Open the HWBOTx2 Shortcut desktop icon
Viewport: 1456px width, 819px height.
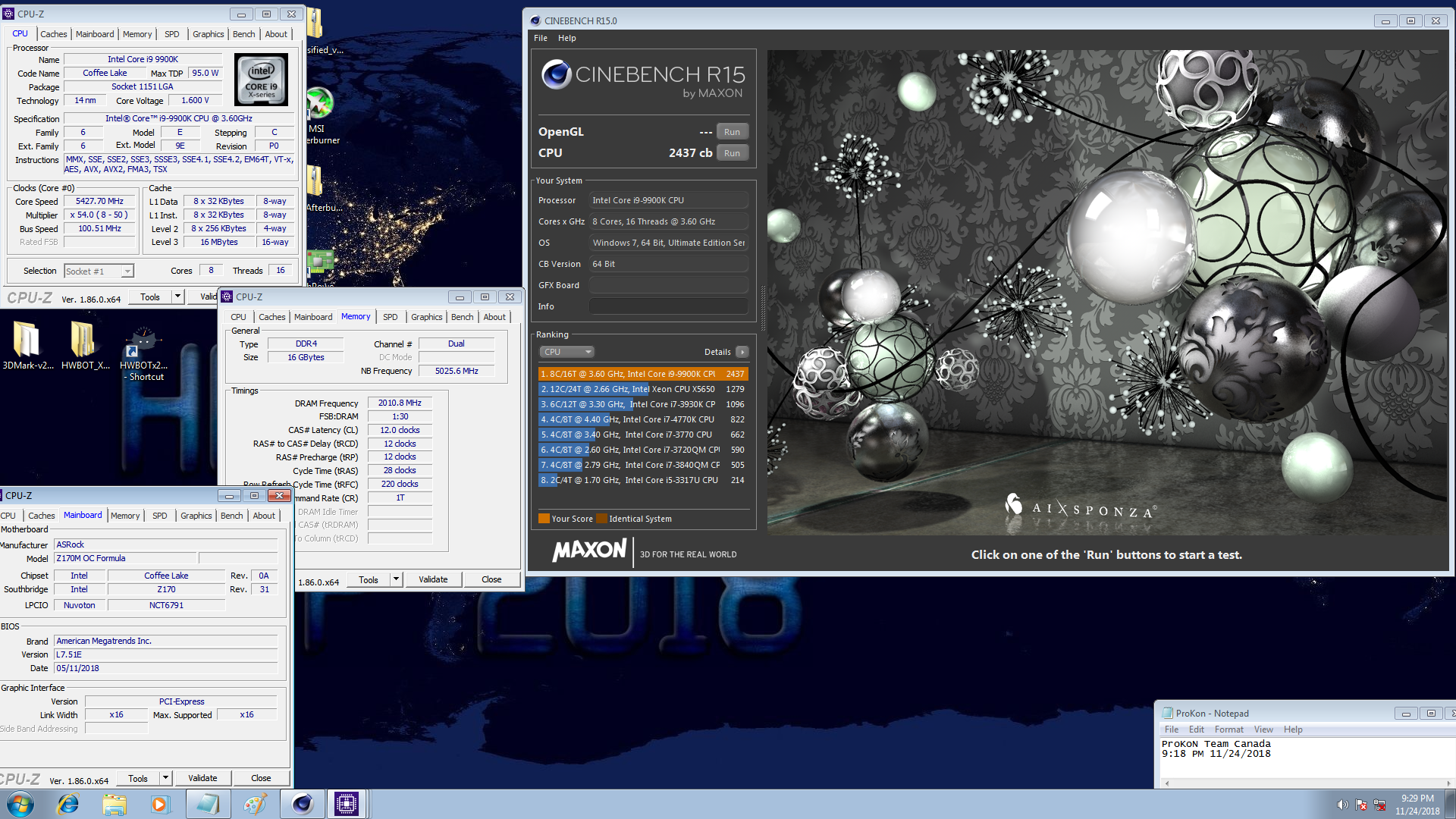click(x=144, y=353)
